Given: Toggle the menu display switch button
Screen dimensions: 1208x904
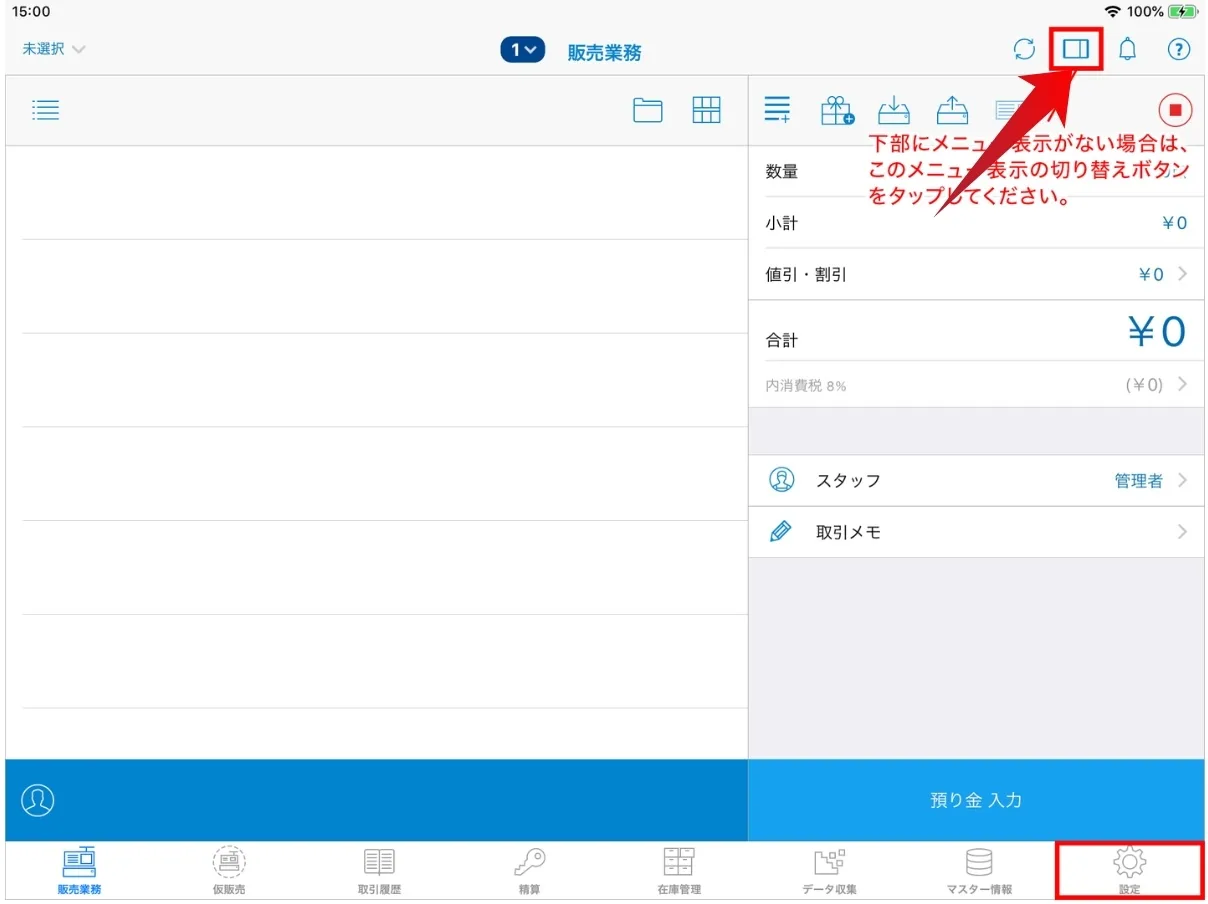Looking at the screenshot, I should (1076, 49).
